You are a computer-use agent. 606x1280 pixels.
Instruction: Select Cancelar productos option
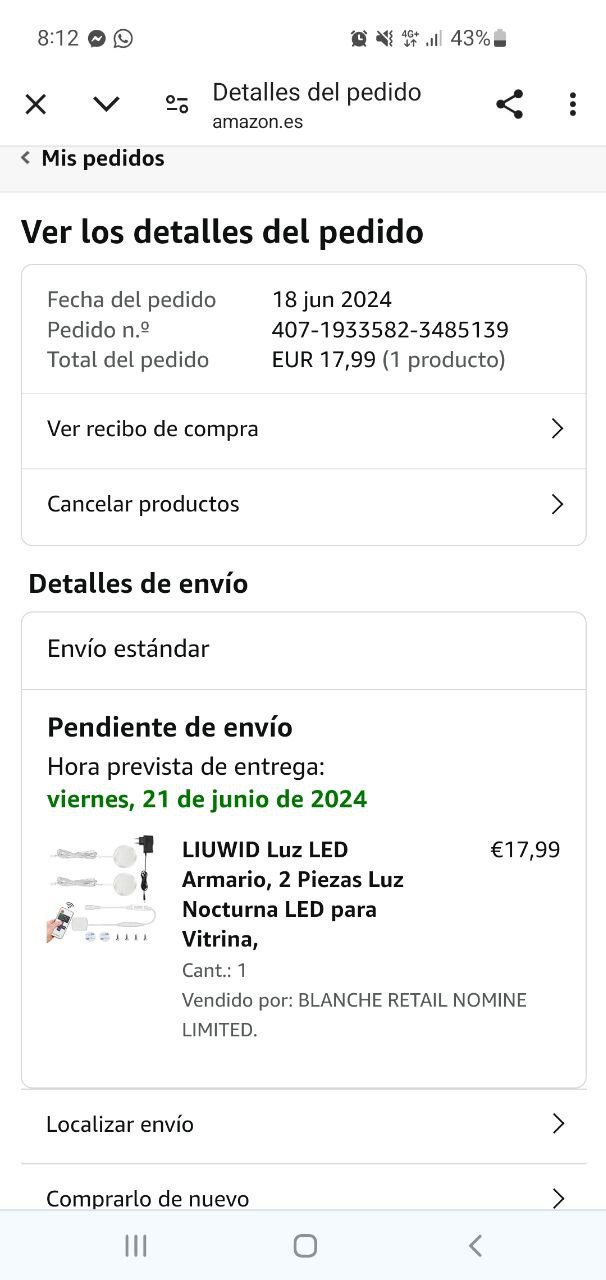pos(143,504)
